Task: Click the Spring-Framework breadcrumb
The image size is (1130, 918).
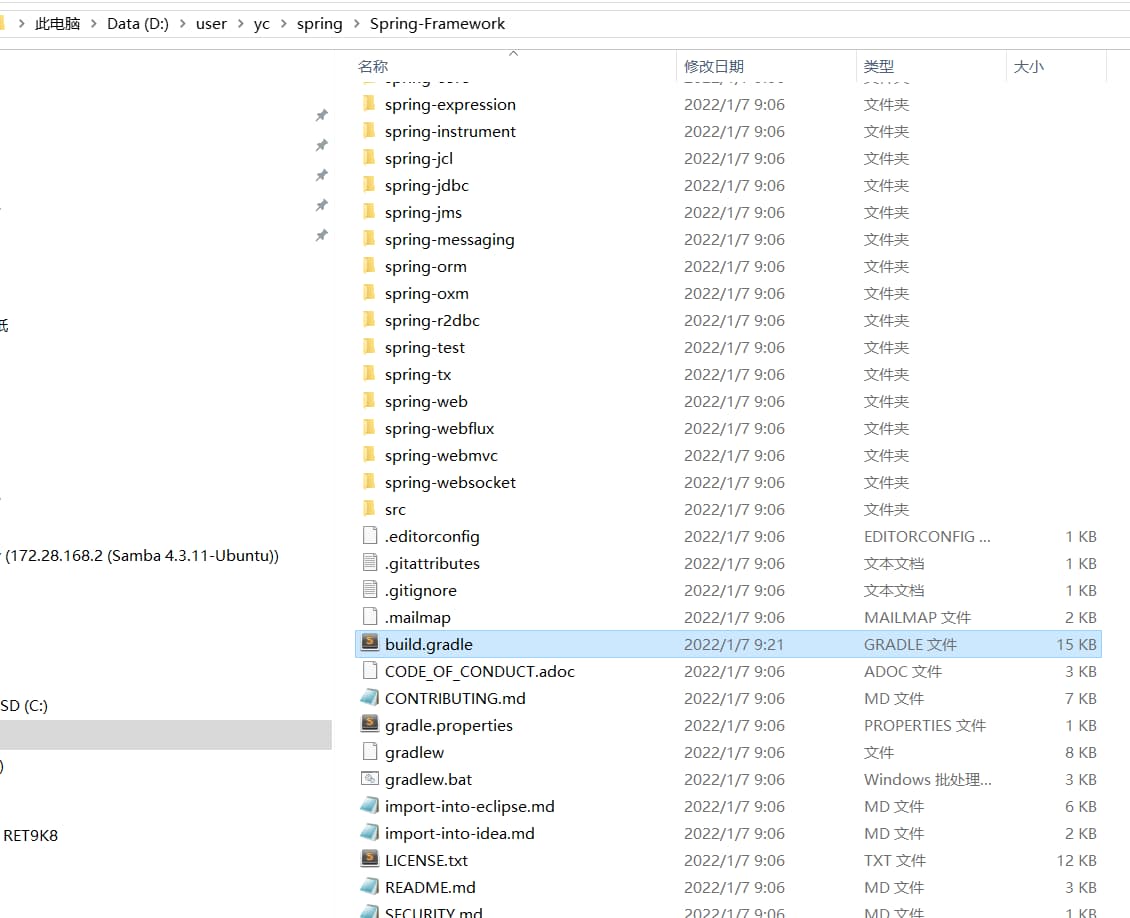Action: pyautogui.click(x=437, y=24)
